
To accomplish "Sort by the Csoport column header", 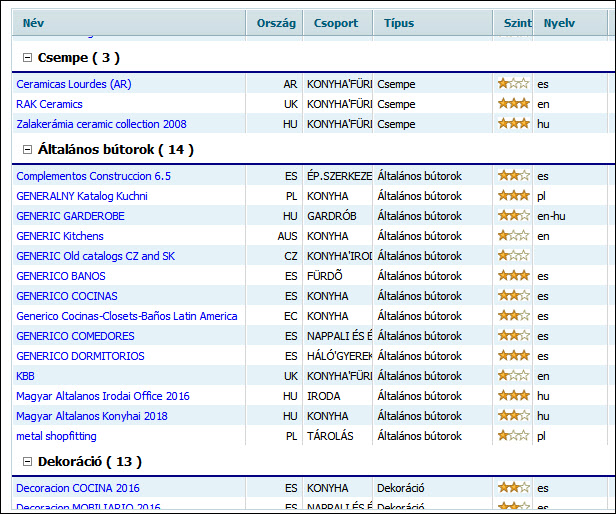I will point(336,23).
